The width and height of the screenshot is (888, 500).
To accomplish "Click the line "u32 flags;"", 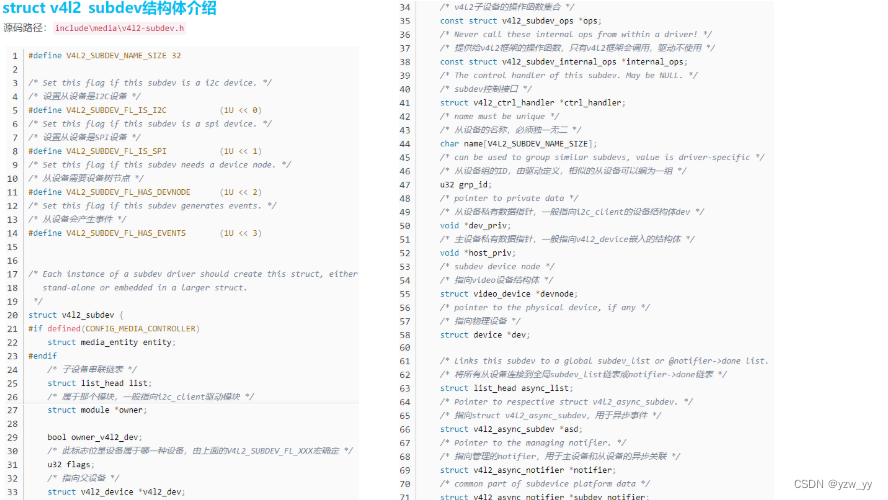I will pyautogui.click(x=71, y=464).
